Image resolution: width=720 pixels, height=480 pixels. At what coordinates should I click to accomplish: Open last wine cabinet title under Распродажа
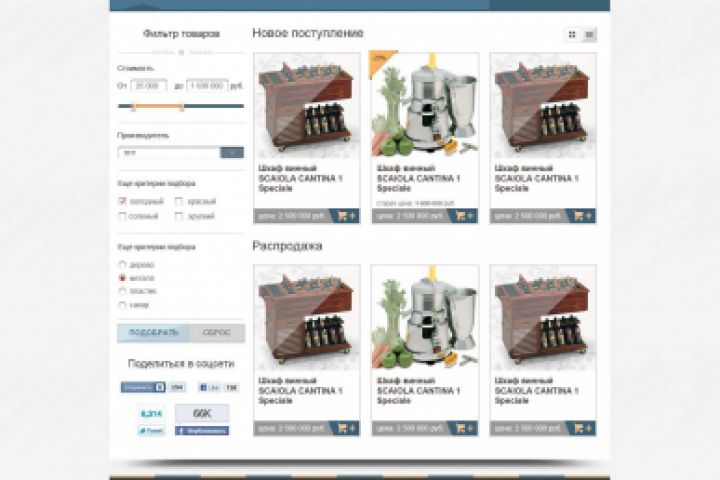pos(536,390)
